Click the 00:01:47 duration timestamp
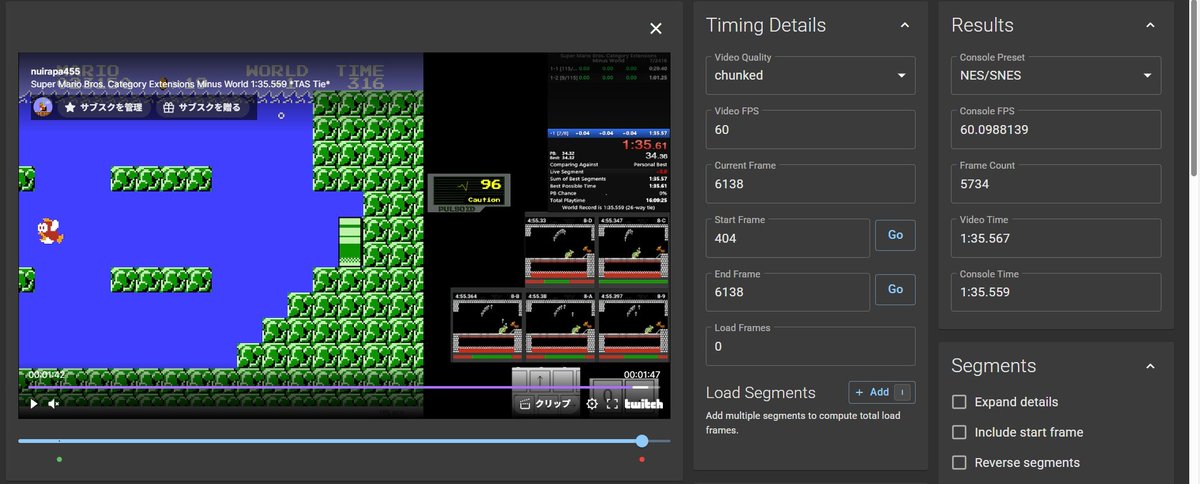This screenshot has width=1200, height=484. pos(642,375)
